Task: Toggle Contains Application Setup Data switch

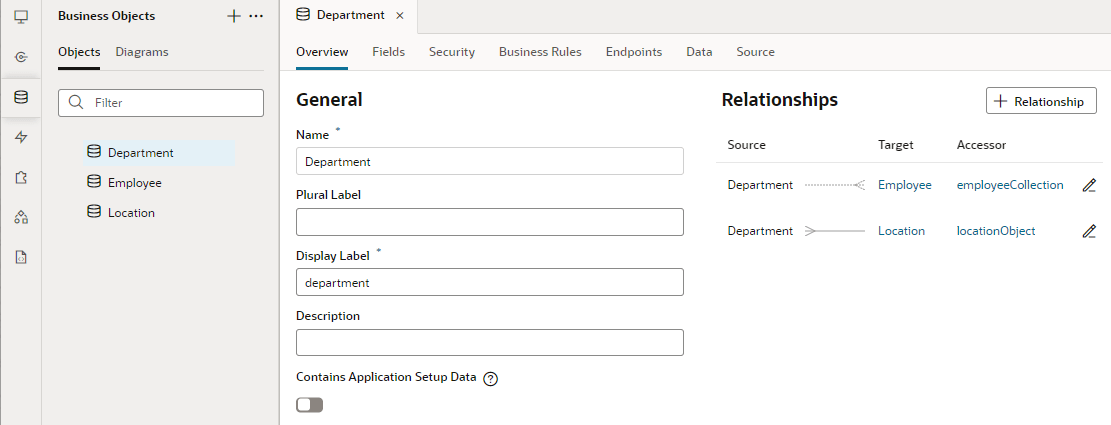Action: coord(310,405)
